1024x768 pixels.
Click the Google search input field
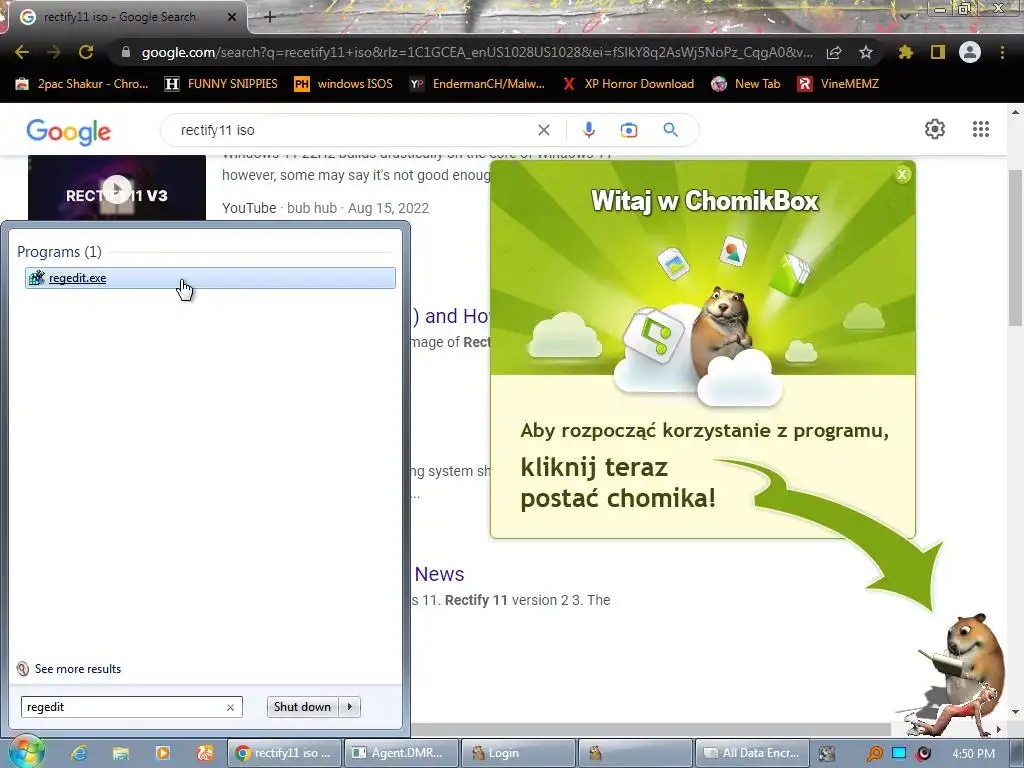(353, 130)
